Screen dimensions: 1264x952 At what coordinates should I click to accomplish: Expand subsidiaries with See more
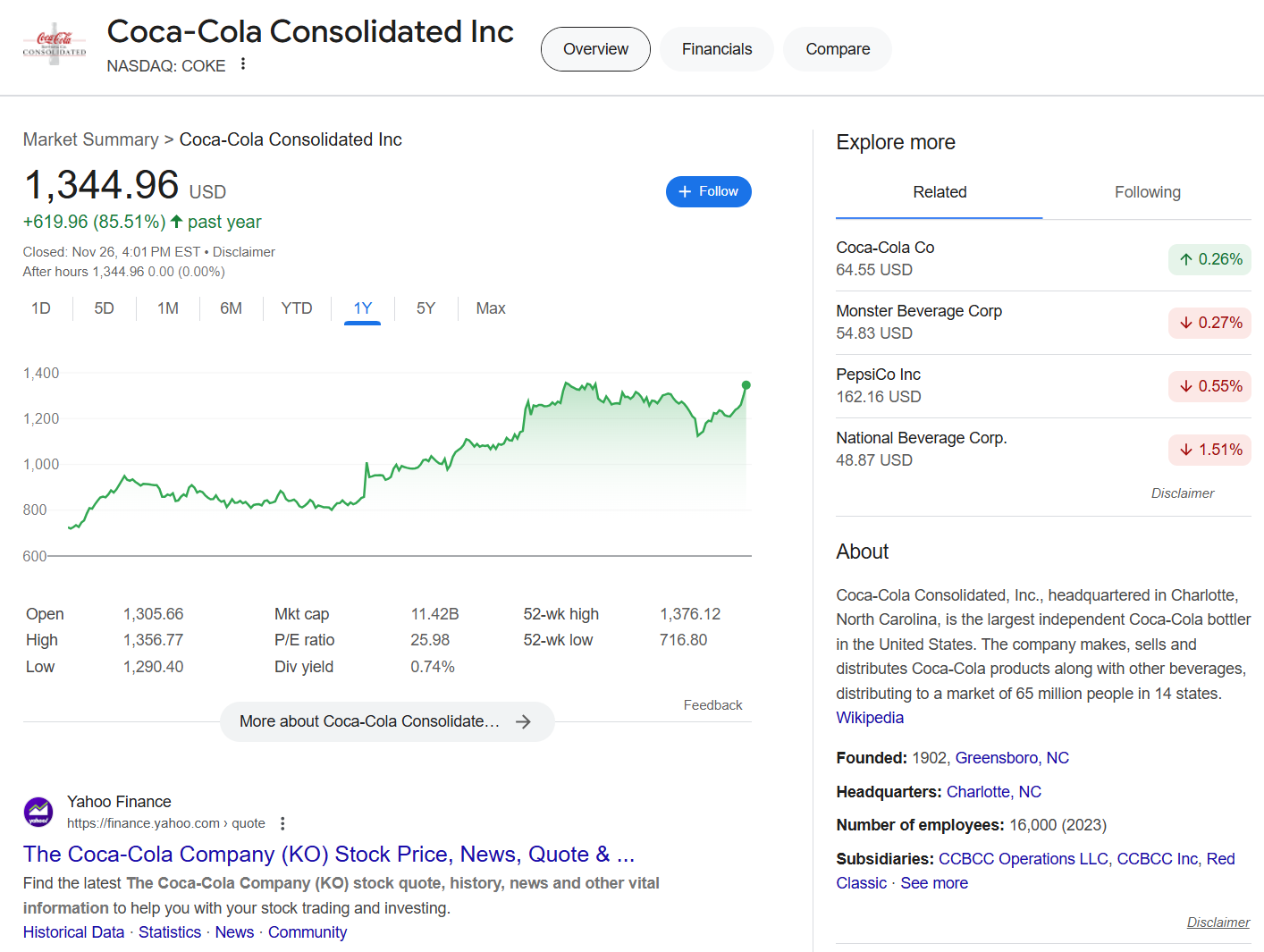click(934, 882)
